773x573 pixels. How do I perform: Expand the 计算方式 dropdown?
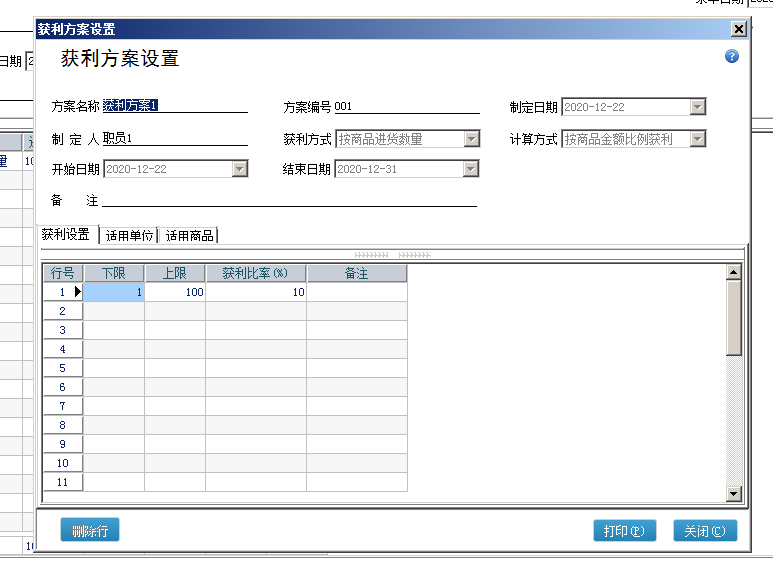[698, 139]
